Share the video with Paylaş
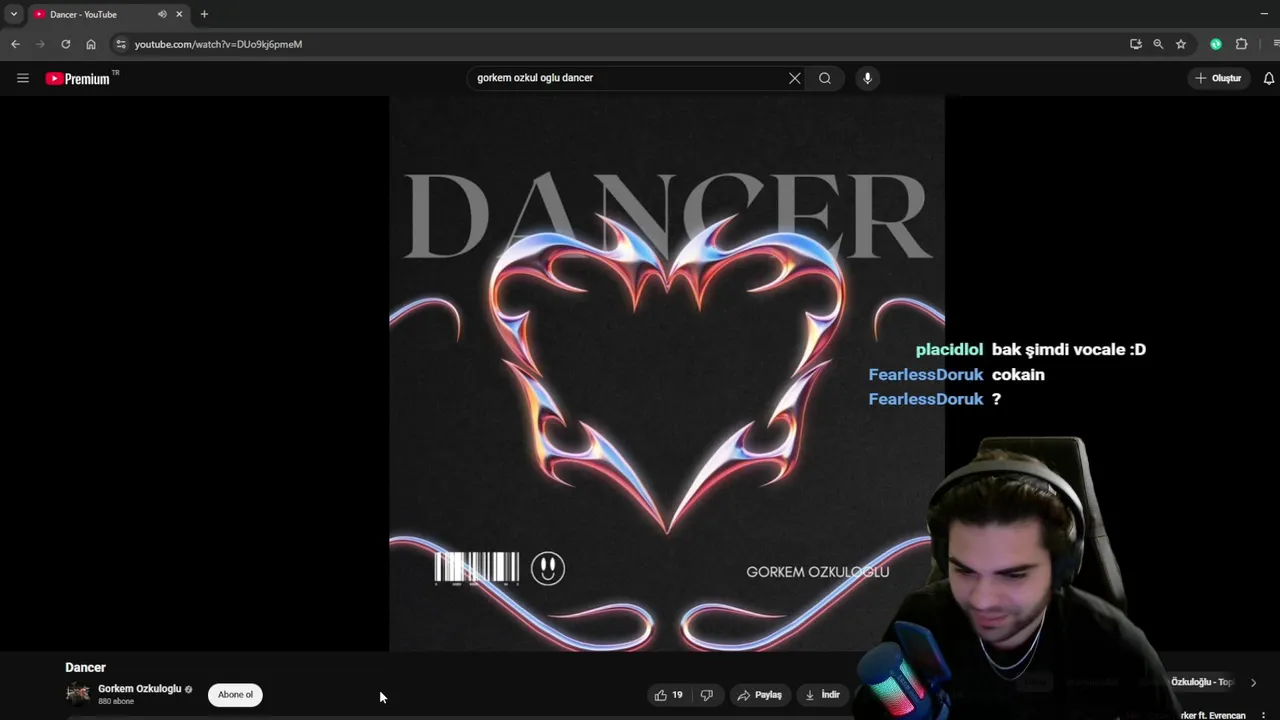The image size is (1280, 720). pos(760,695)
